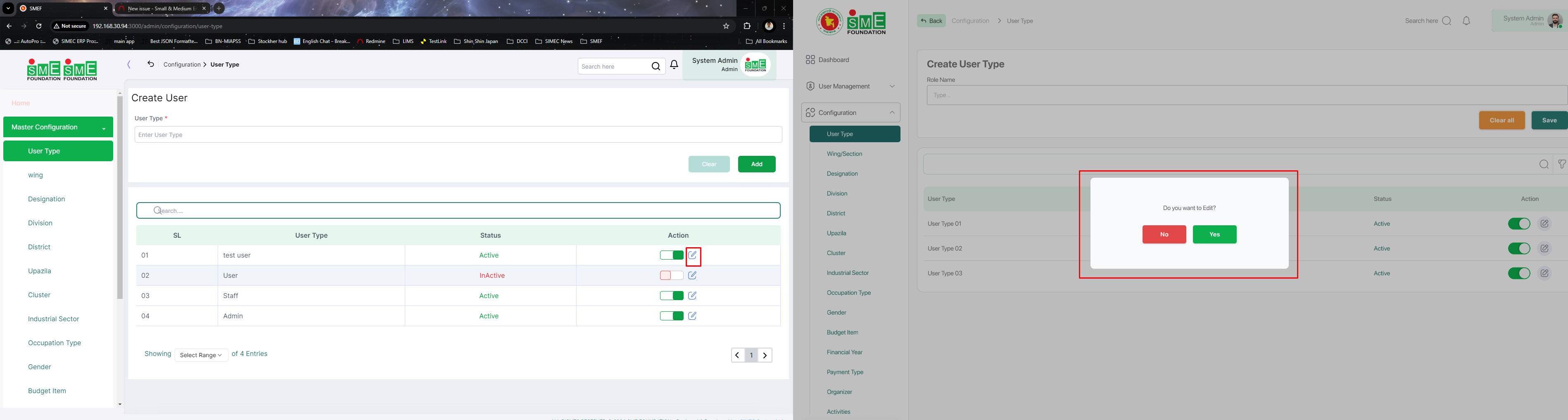This screenshot has height=420, width=1568.
Task: Click the magnifier in the top Search here box
Action: [656, 67]
